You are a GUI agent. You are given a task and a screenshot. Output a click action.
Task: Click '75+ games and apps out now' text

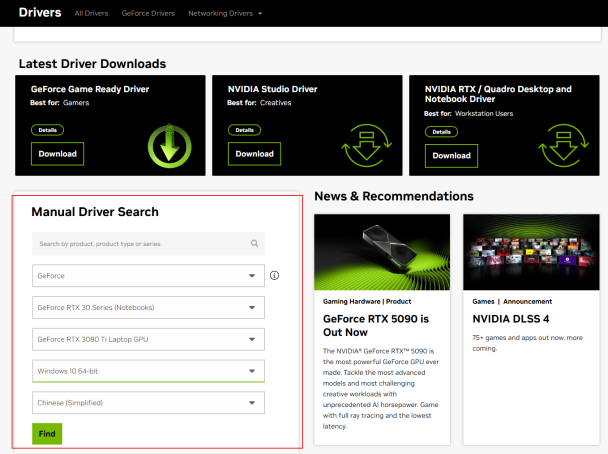pyautogui.click(x=527, y=343)
